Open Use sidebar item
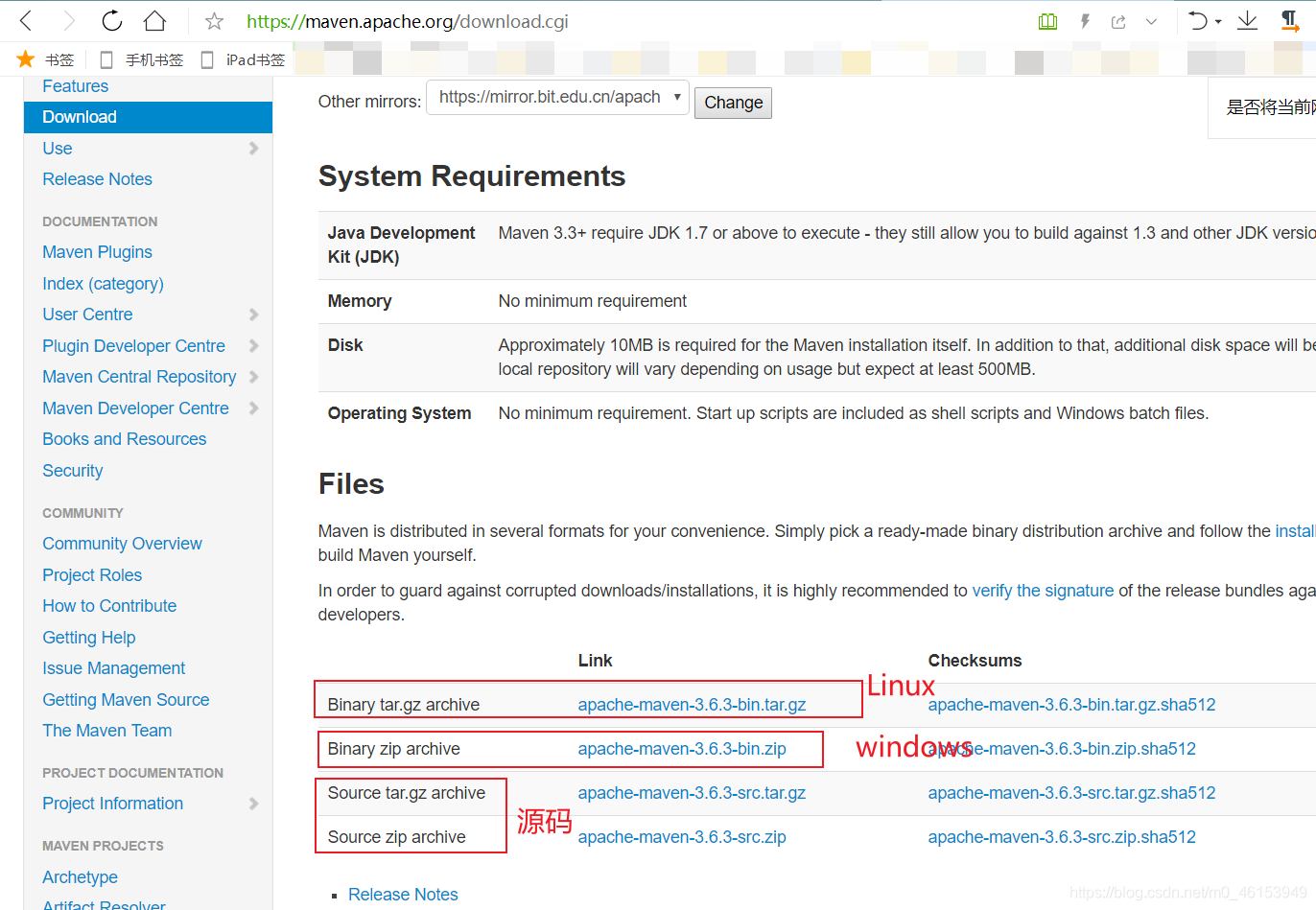The image size is (1316, 910). (x=58, y=149)
